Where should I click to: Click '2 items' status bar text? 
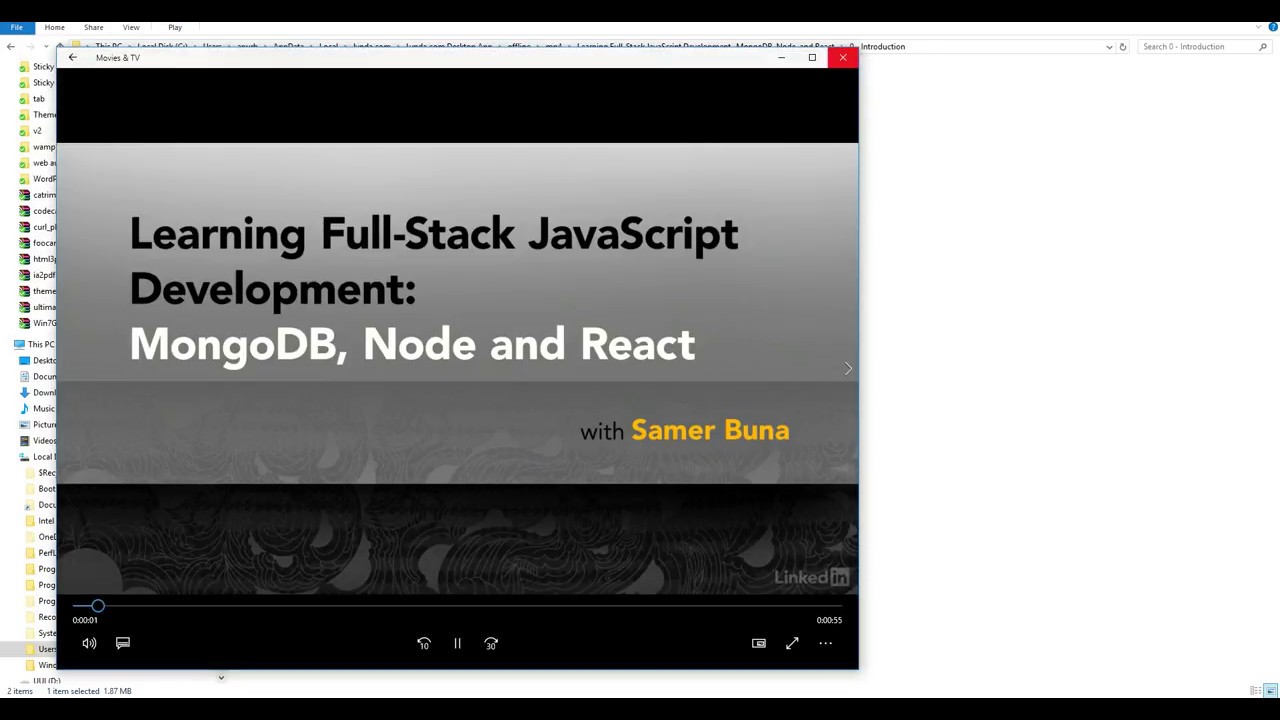coord(20,691)
